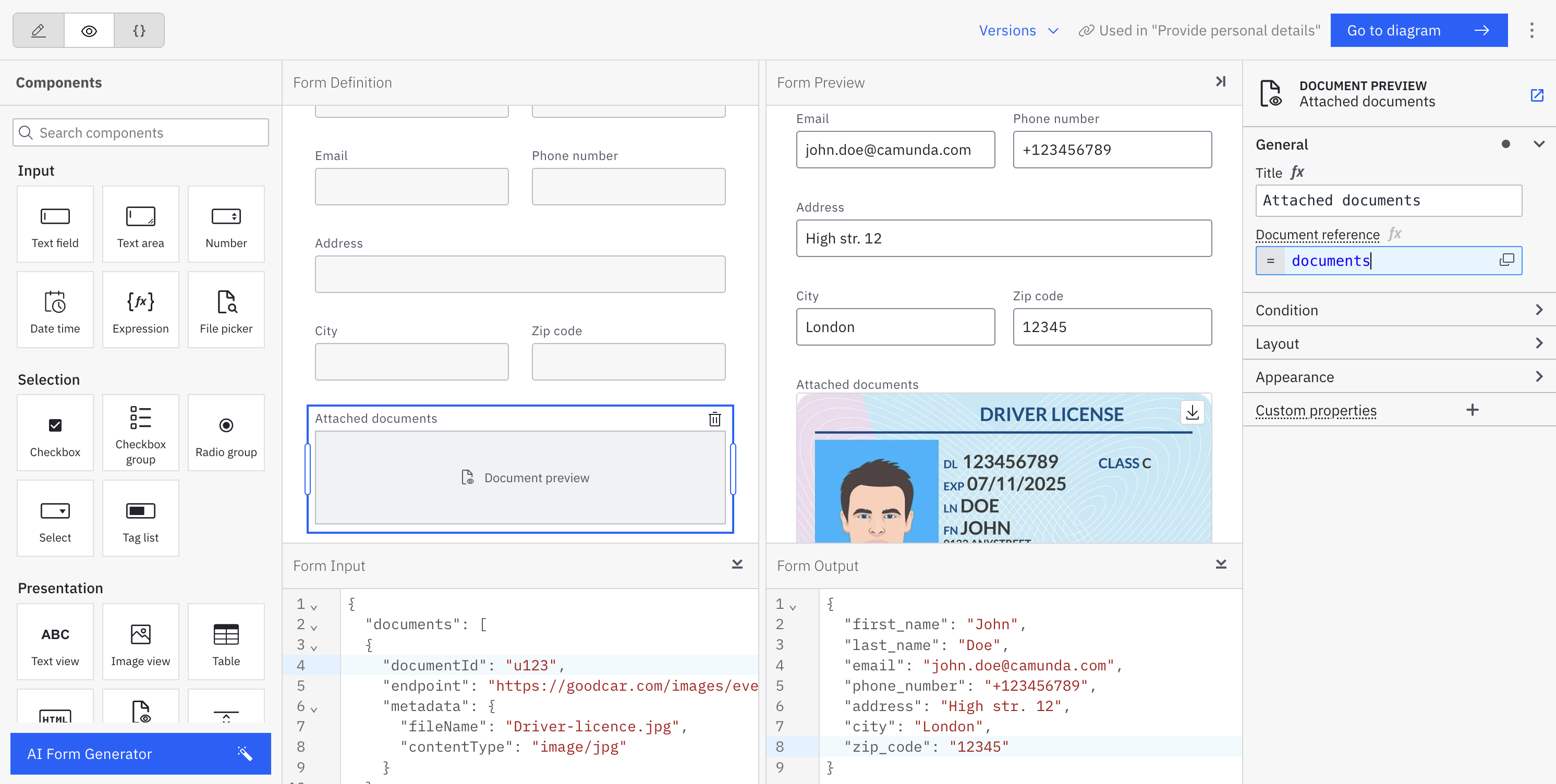Select the Date time component
This screenshot has width=1556, height=784.
tap(55, 309)
